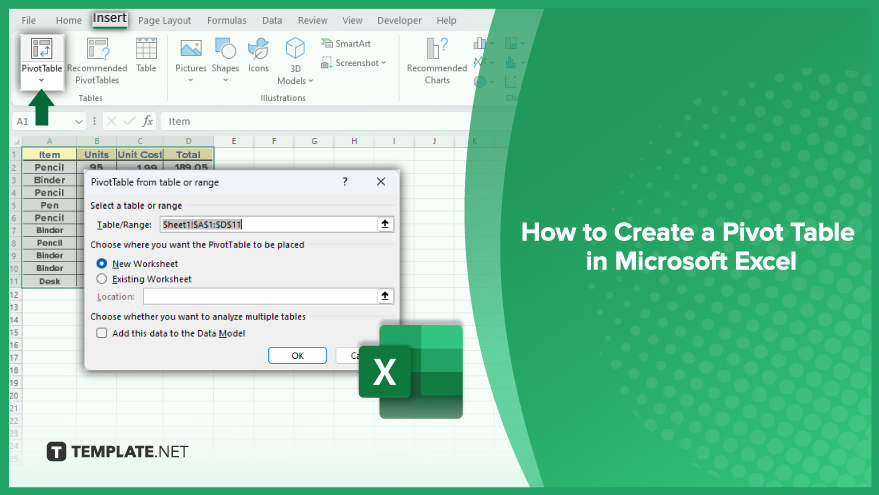Open the Pictures insert option
Viewport: 879px width, 495px height.
191,55
